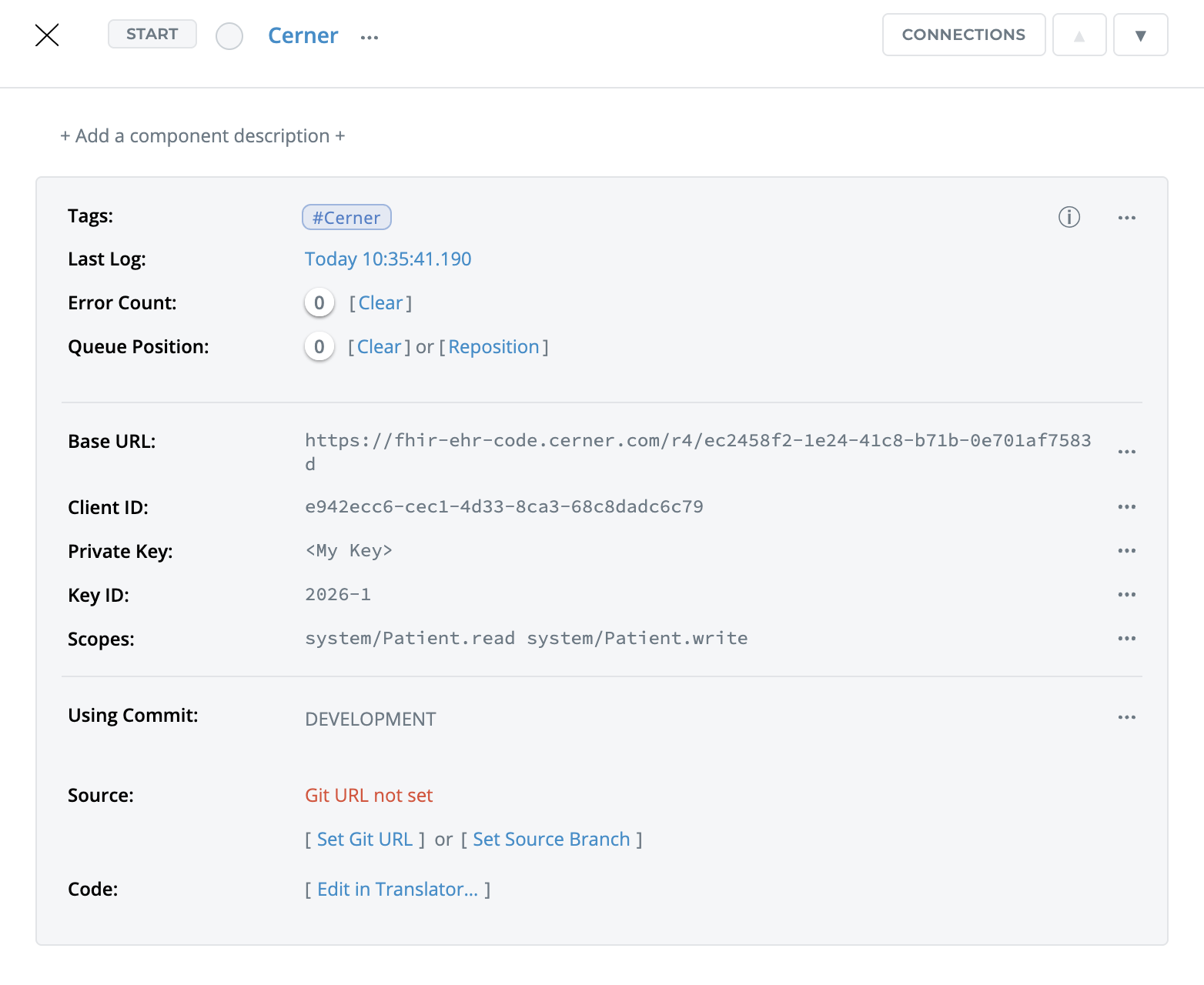Open the Private Key field options menu

coord(1126,551)
